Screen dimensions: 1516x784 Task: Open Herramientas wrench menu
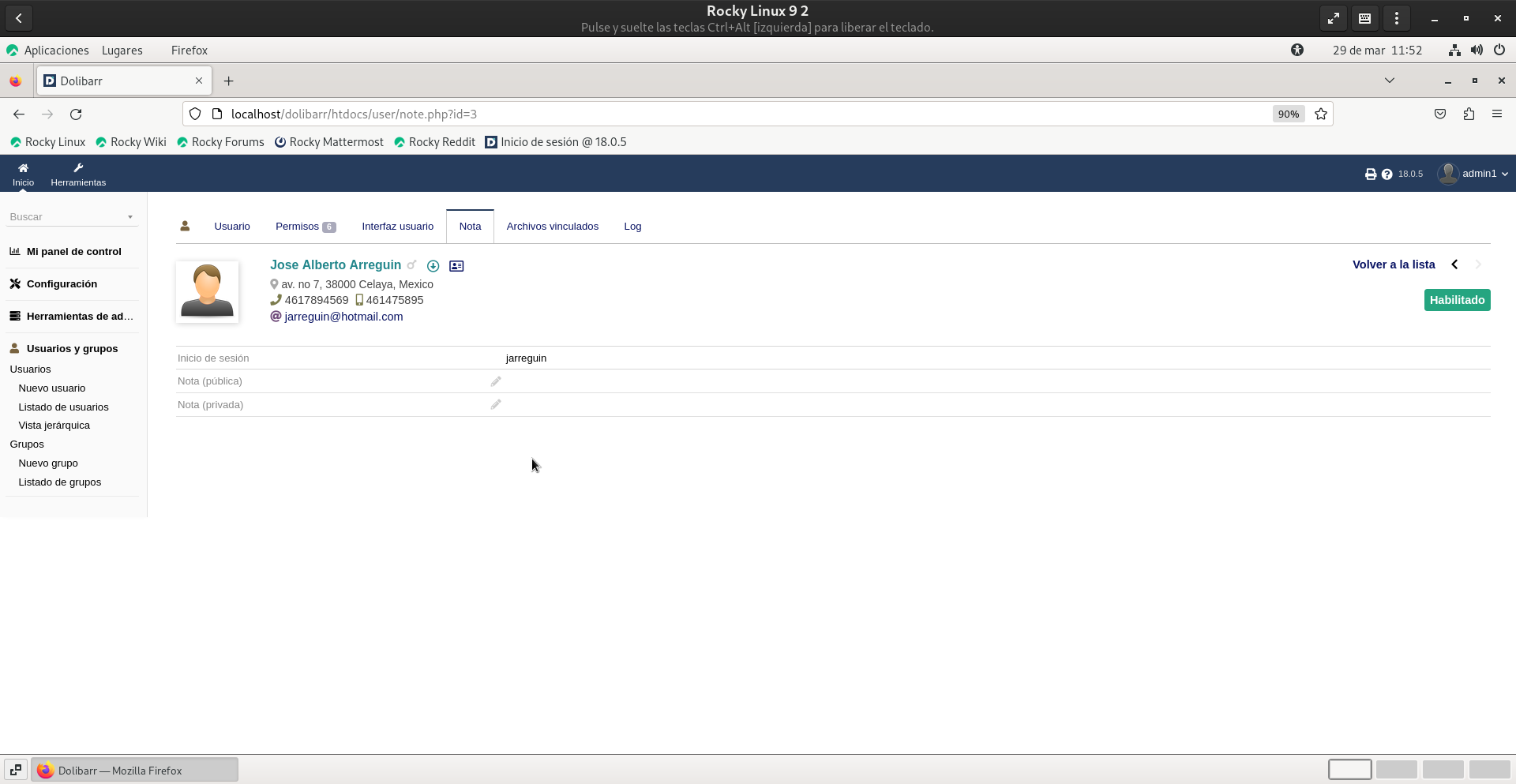click(78, 174)
